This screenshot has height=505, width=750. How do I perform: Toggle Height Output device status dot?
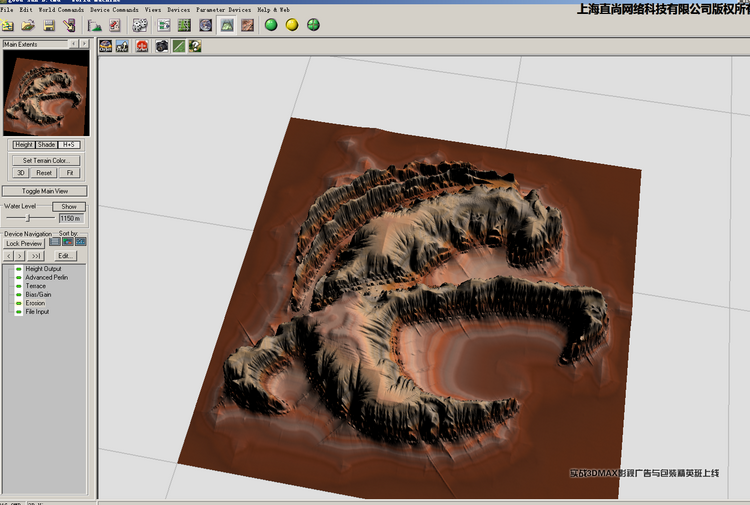19,269
